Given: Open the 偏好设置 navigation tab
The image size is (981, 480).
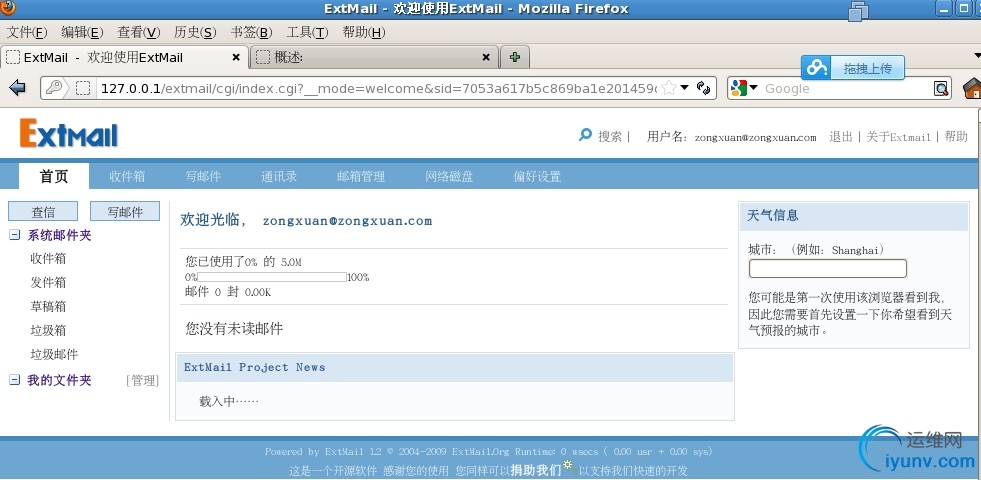Looking at the screenshot, I should pyautogui.click(x=537, y=176).
